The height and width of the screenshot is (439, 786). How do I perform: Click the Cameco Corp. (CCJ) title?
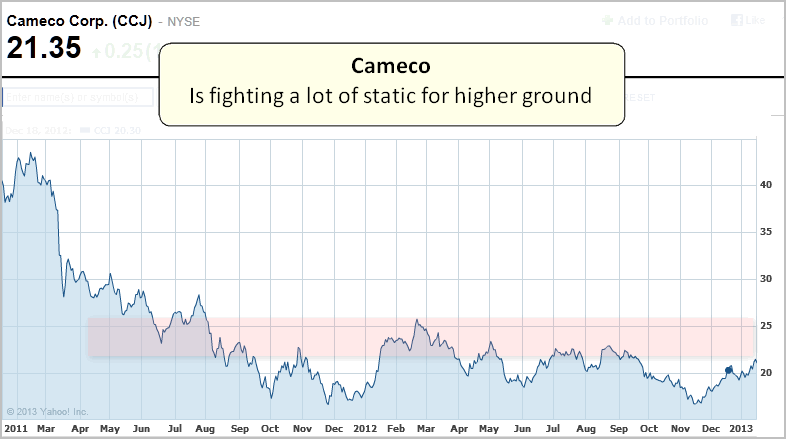(x=79, y=21)
